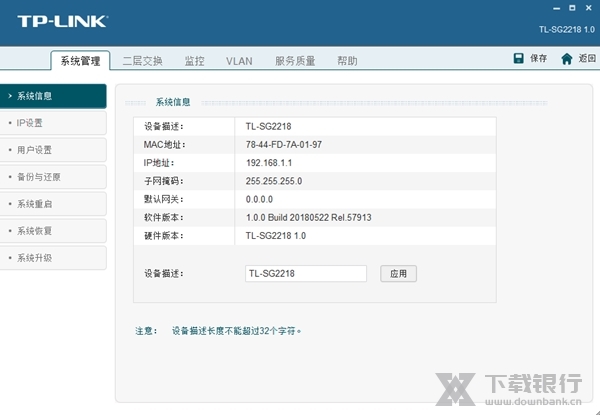Open IP设置 in the sidebar
600x415 pixels.
tap(53, 123)
